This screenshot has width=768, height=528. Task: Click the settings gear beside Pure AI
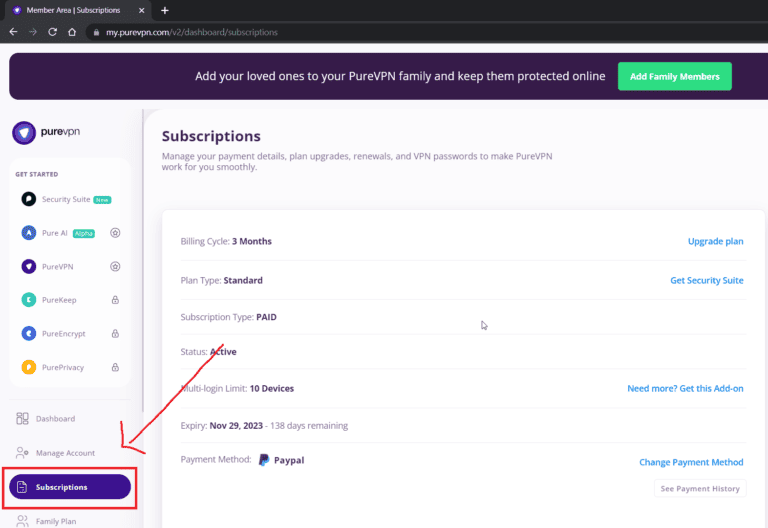(x=115, y=233)
